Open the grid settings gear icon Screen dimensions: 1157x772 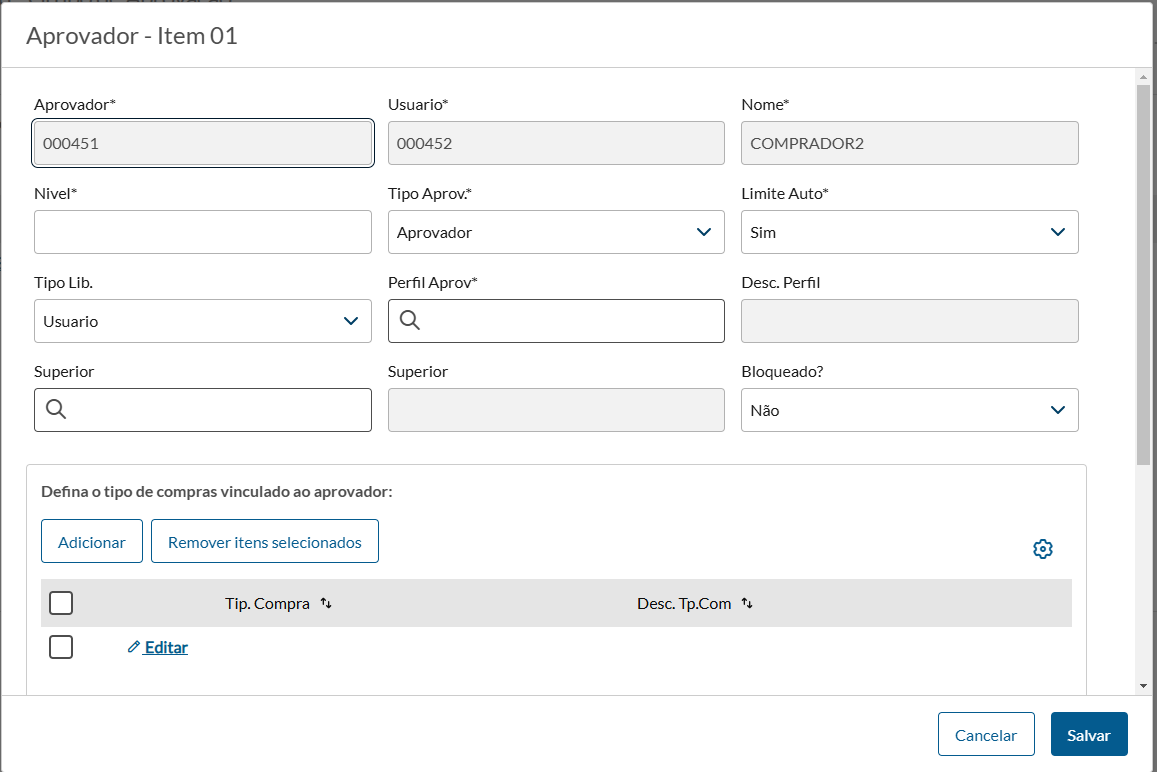click(x=1043, y=549)
